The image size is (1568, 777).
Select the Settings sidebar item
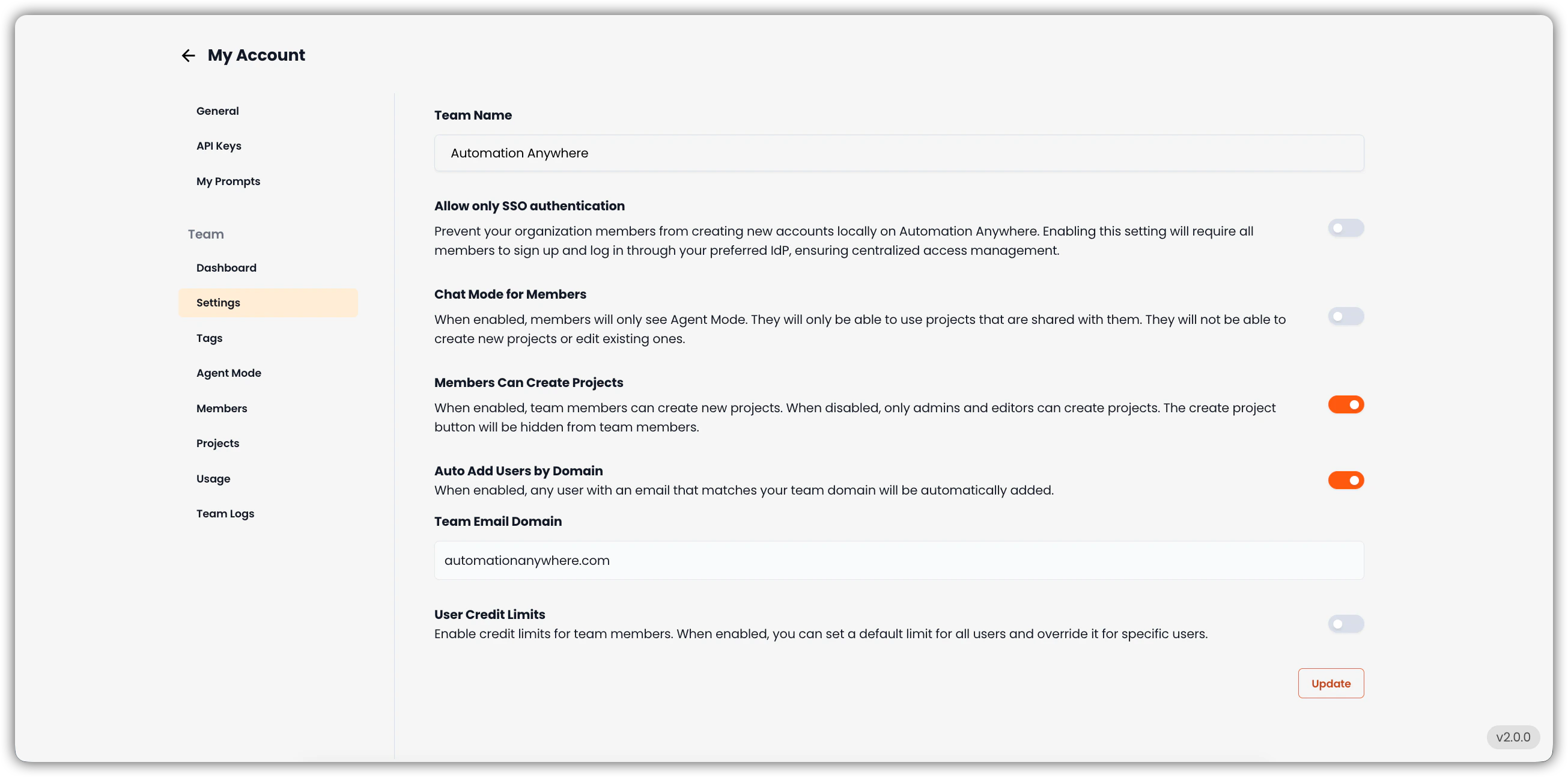(217, 302)
